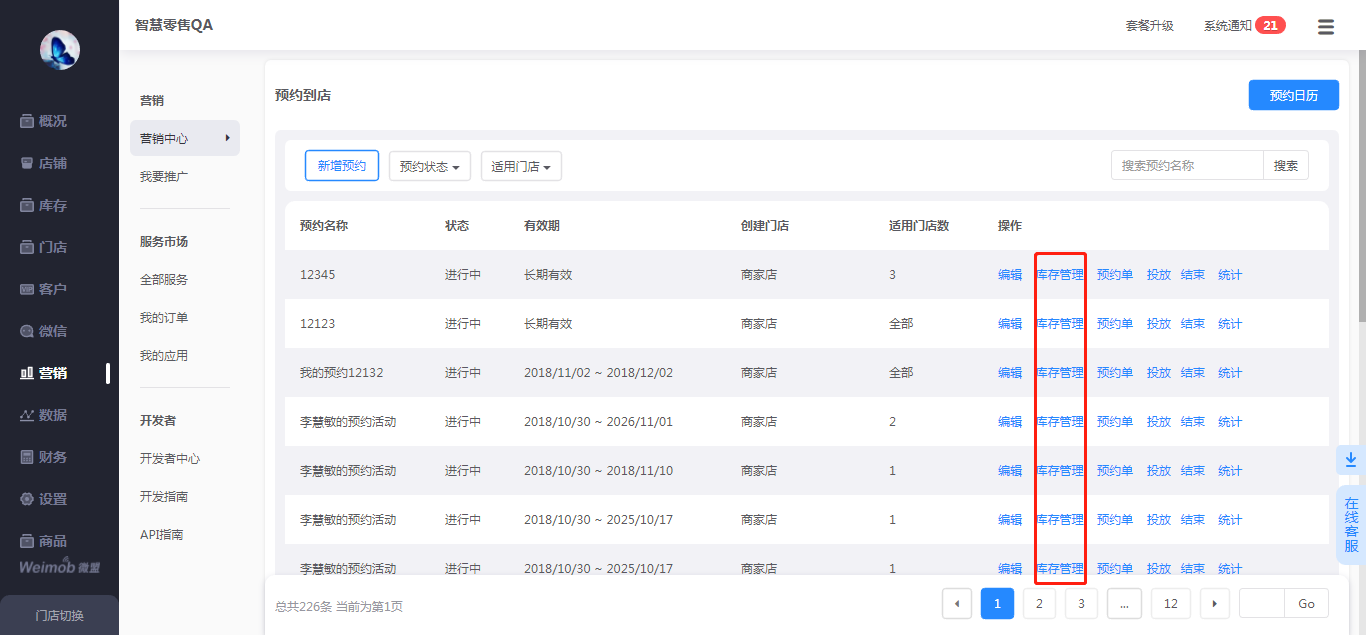Go to 门店 in the sidebar

[x=44, y=247]
